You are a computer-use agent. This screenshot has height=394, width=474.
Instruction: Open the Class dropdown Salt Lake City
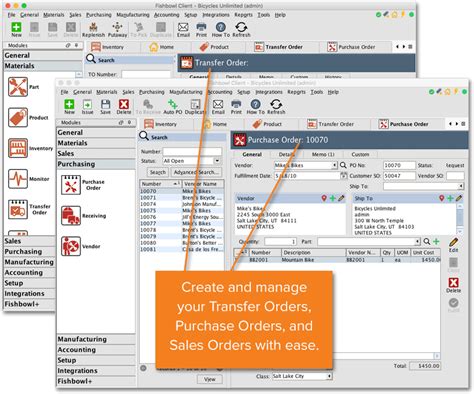pos(329,376)
